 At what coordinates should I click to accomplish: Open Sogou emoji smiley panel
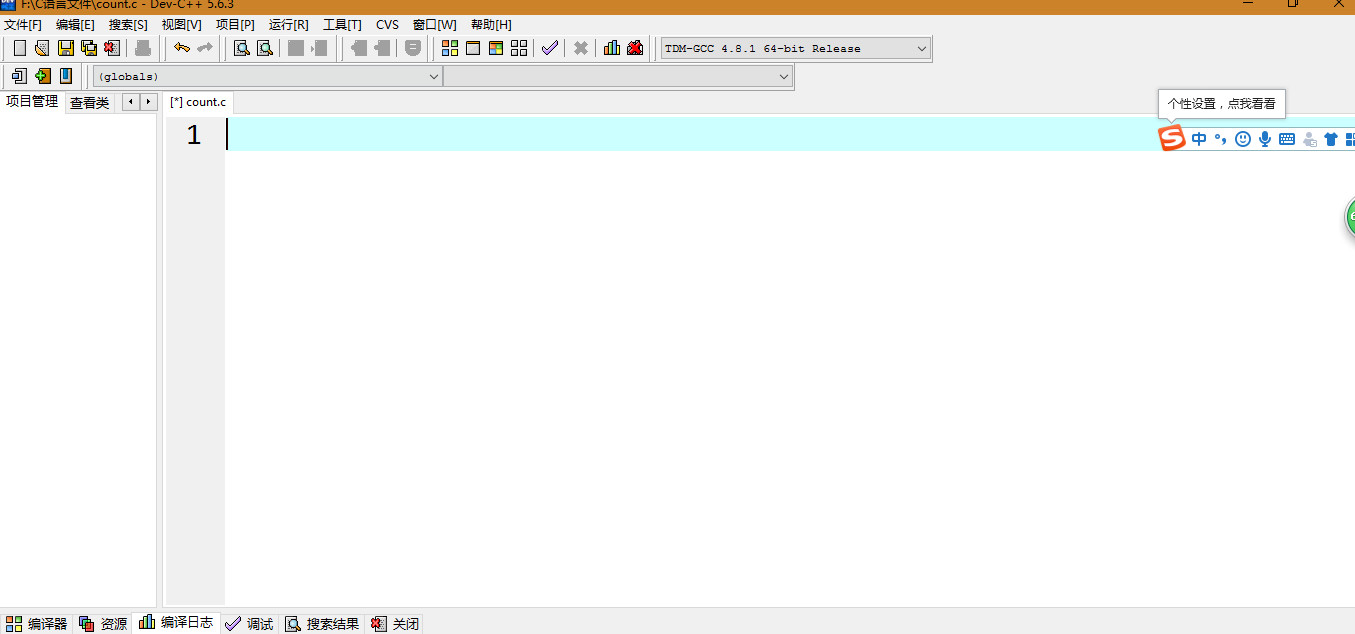pyautogui.click(x=1243, y=139)
